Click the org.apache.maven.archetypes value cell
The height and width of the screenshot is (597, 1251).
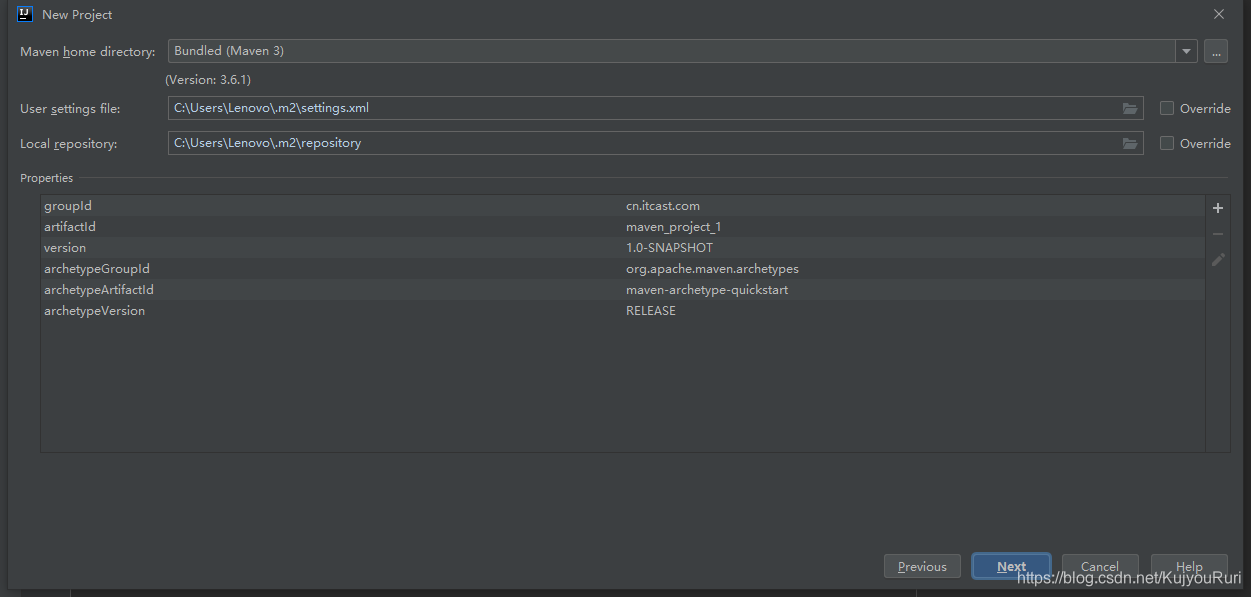tap(712, 269)
